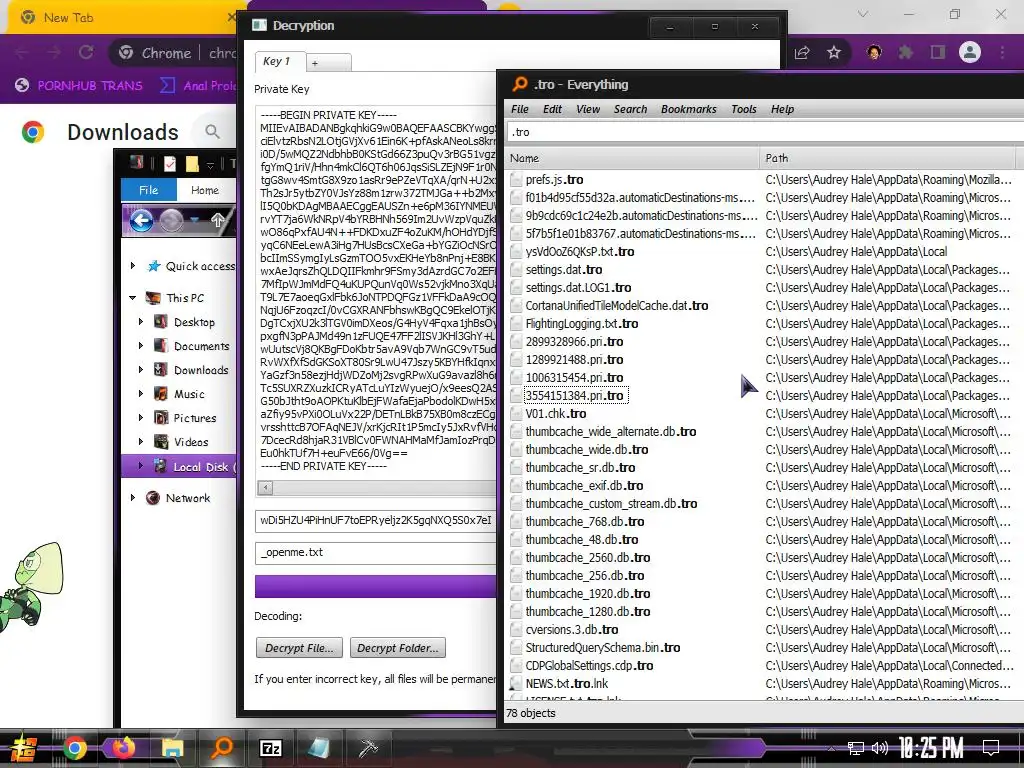The width and height of the screenshot is (1024, 768).
Task: Open Chrome profile avatar
Action: pyautogui.click(x=970, y=52)
